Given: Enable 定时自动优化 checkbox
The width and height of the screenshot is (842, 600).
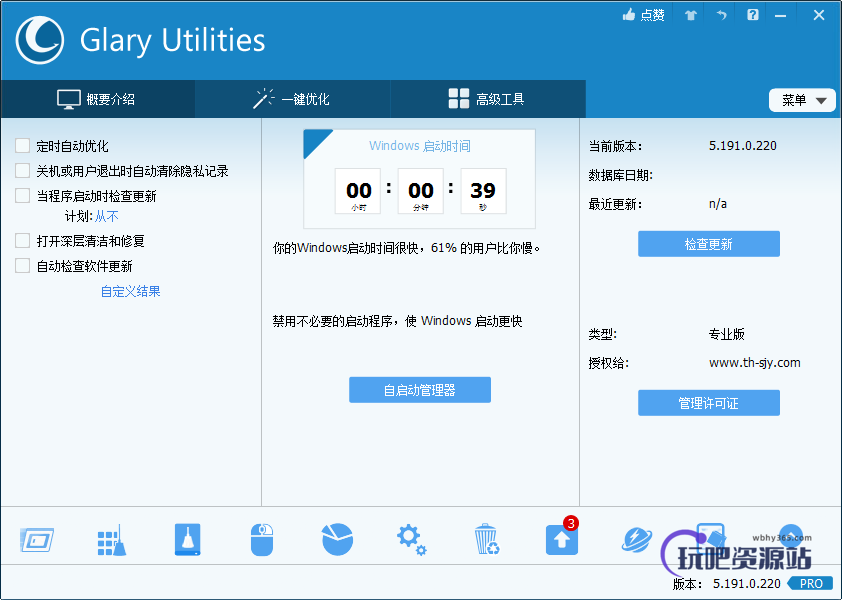Looking at the screenshot, I should pyautogui.click(x=23, y=146).
